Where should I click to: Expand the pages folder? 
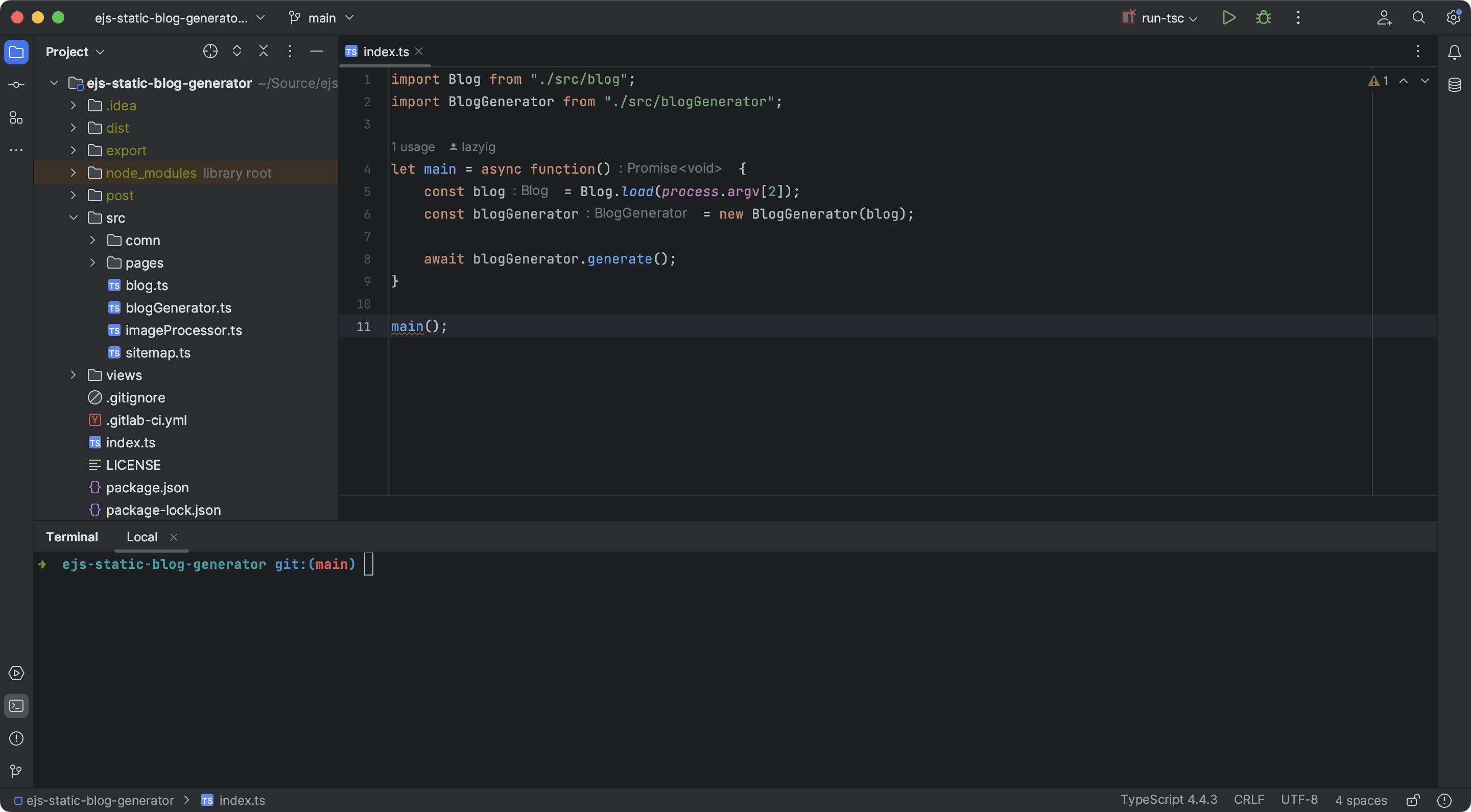pos(92,262)
